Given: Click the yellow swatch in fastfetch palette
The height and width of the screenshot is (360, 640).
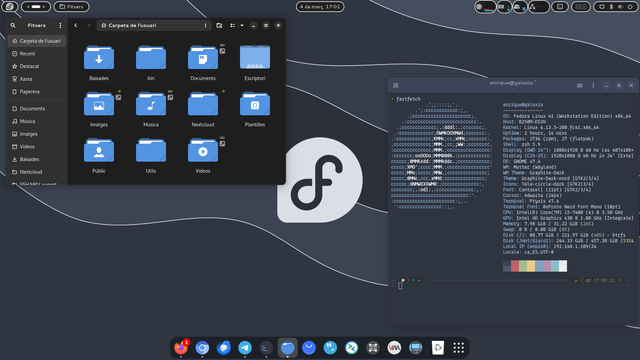Looking at the screenshot, I should click(x=531, y=266).
